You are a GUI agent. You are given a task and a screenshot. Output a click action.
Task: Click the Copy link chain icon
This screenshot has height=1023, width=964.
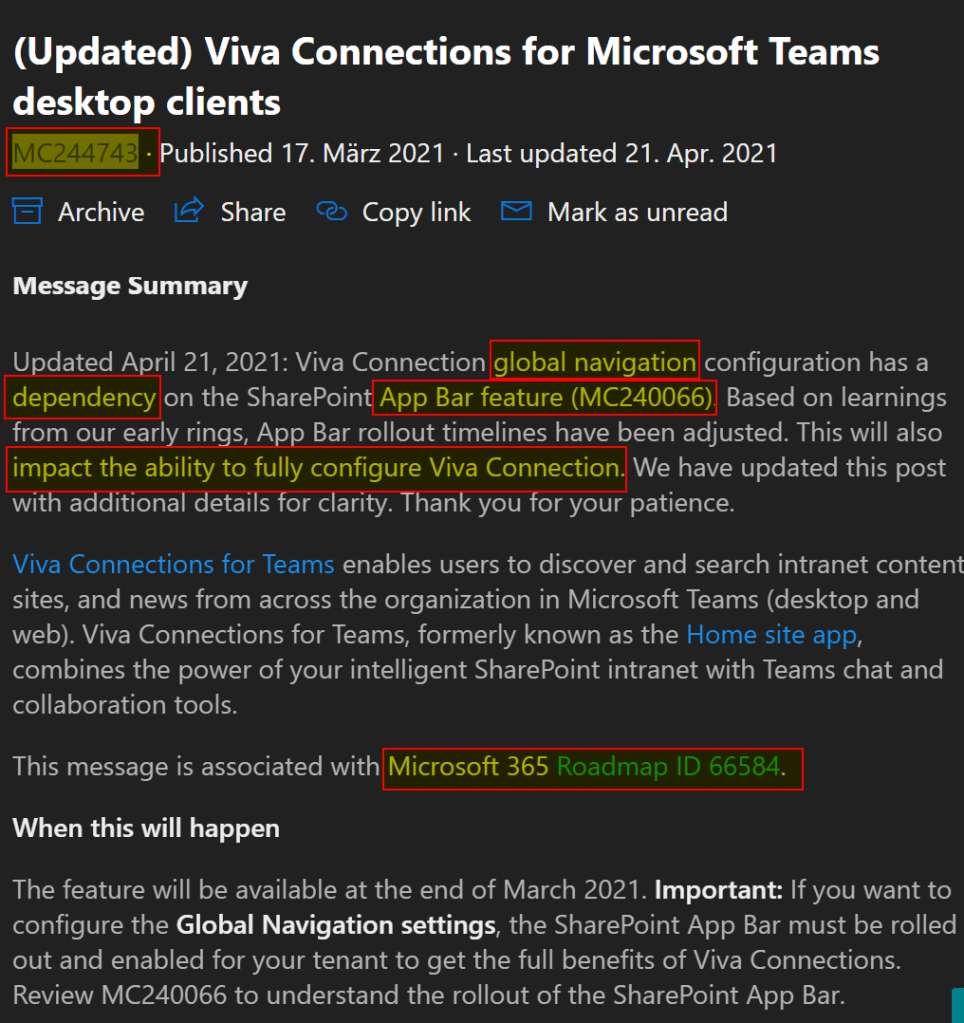click(x=331, y=212)
